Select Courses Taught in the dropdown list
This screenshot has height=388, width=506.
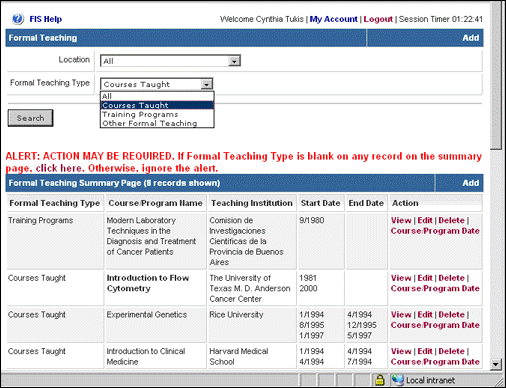157,105
